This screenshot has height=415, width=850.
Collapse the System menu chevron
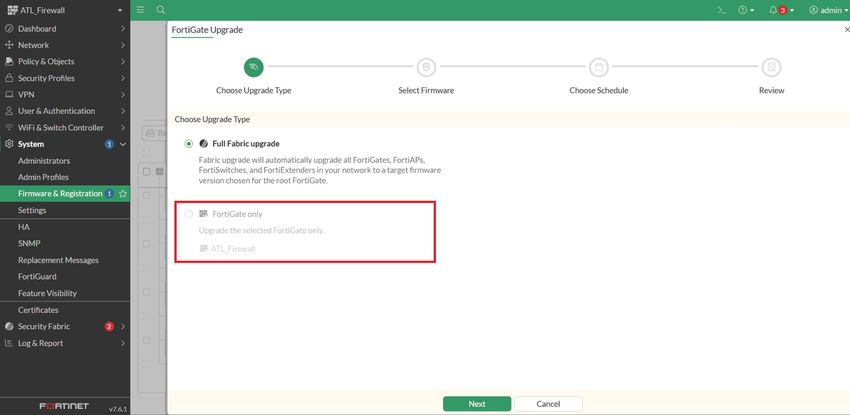123,144
